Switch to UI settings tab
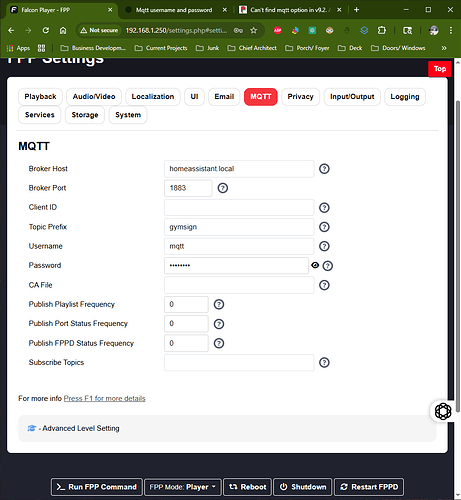This screenshot has height=500, width=461. [x=194, y=97]
